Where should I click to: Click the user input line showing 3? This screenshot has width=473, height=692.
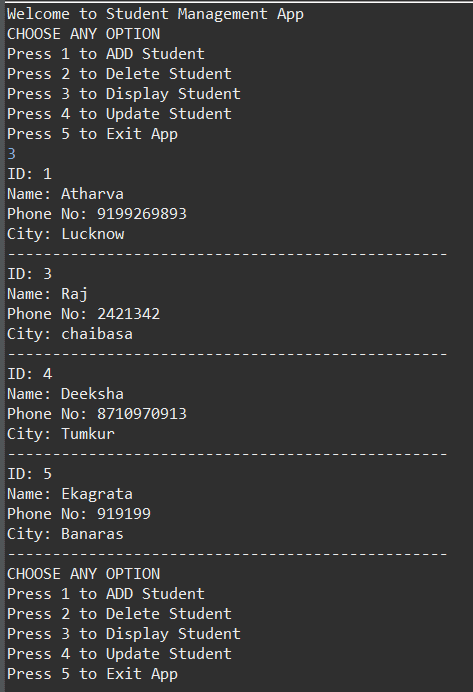click(11, 154)
